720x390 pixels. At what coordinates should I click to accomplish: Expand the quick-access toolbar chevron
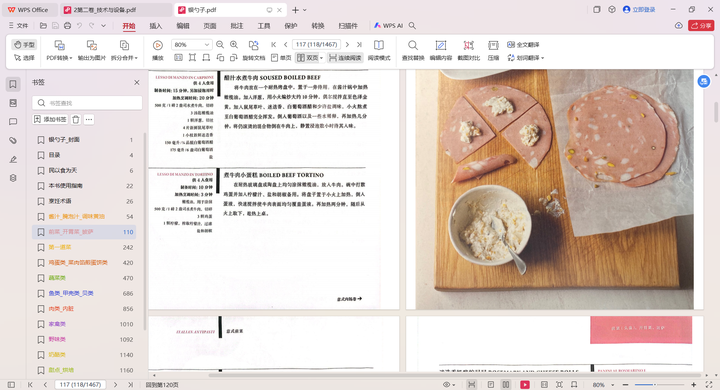pos(103,26)
